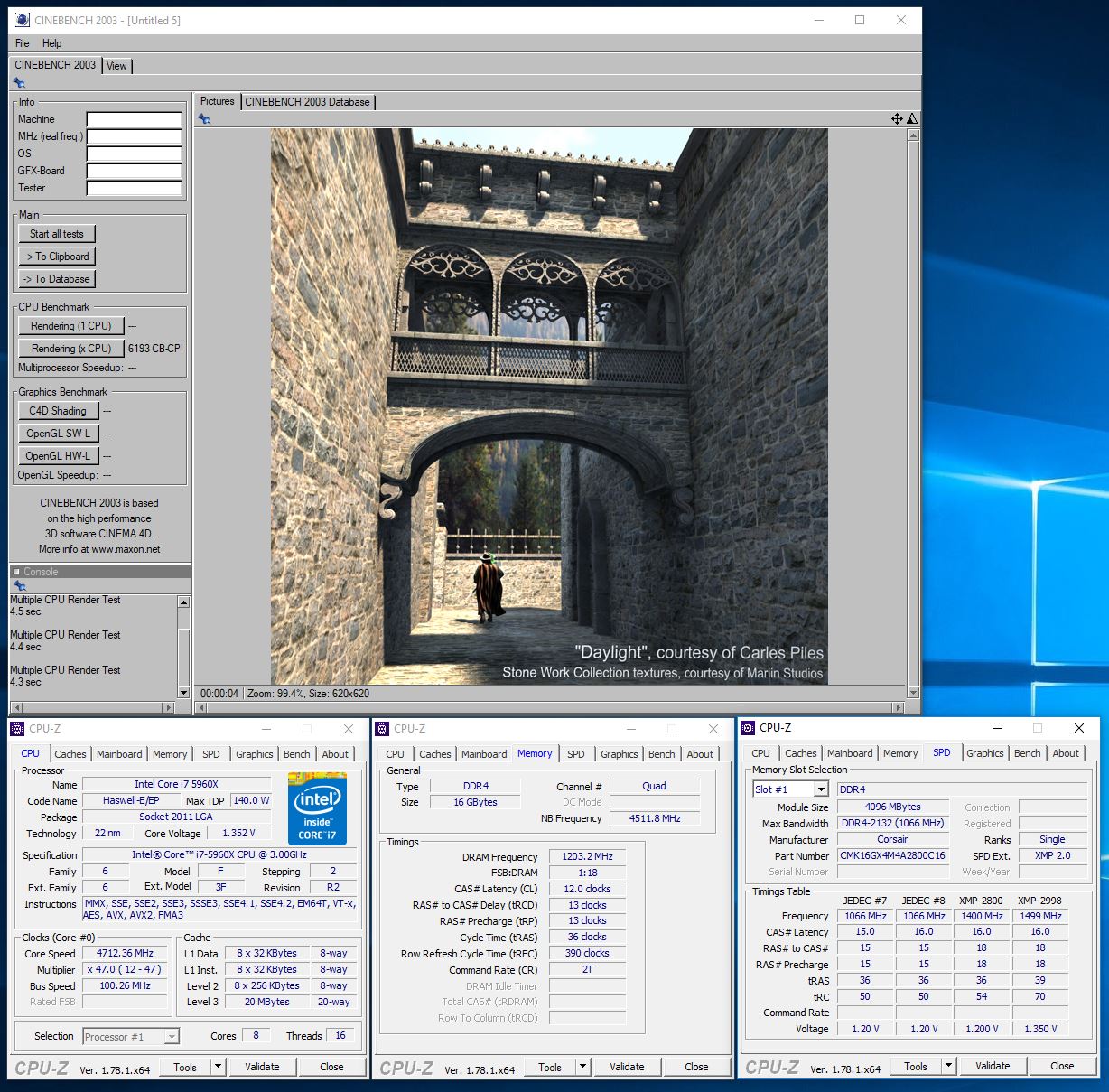Select the CINEBENCH 2003 Database tab

[307, 102]
